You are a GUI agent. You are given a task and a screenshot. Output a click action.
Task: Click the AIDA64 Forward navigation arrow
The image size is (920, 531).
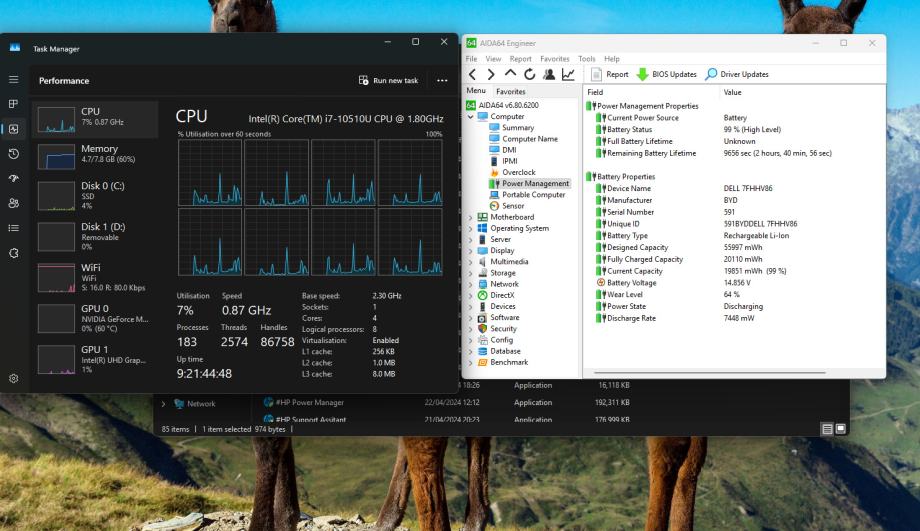point(491,74)
